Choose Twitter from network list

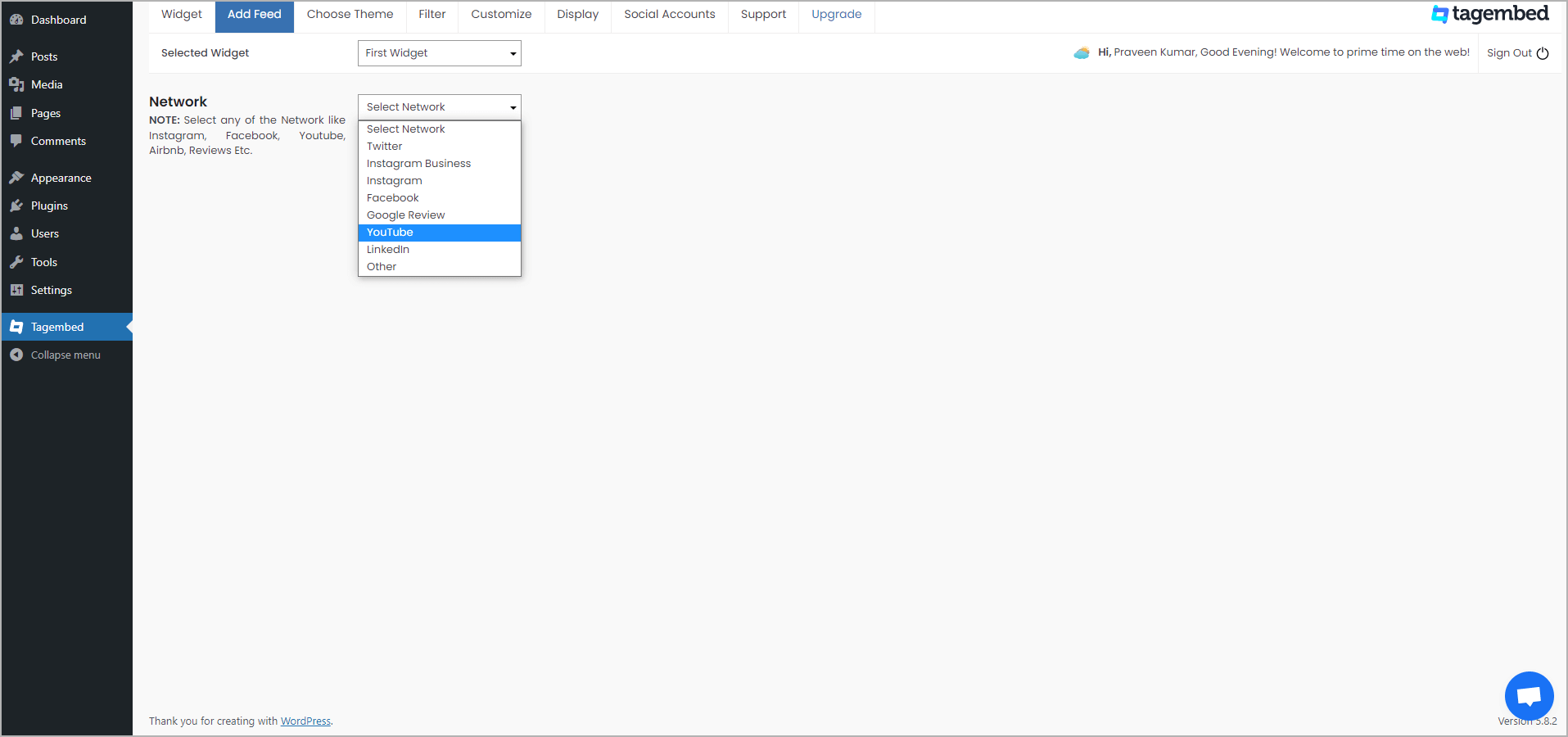coord(440,147)
